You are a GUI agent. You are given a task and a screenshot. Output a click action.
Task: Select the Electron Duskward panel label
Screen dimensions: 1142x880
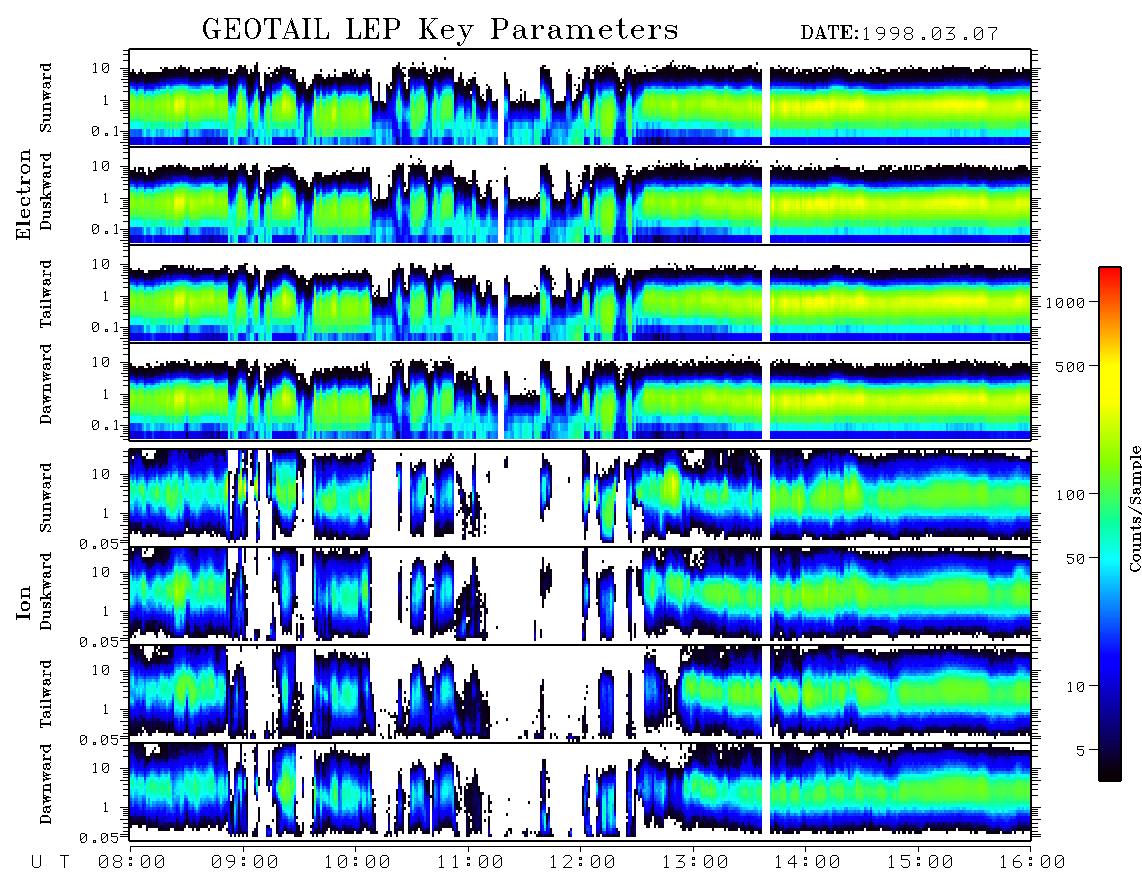tap(46, 192)
